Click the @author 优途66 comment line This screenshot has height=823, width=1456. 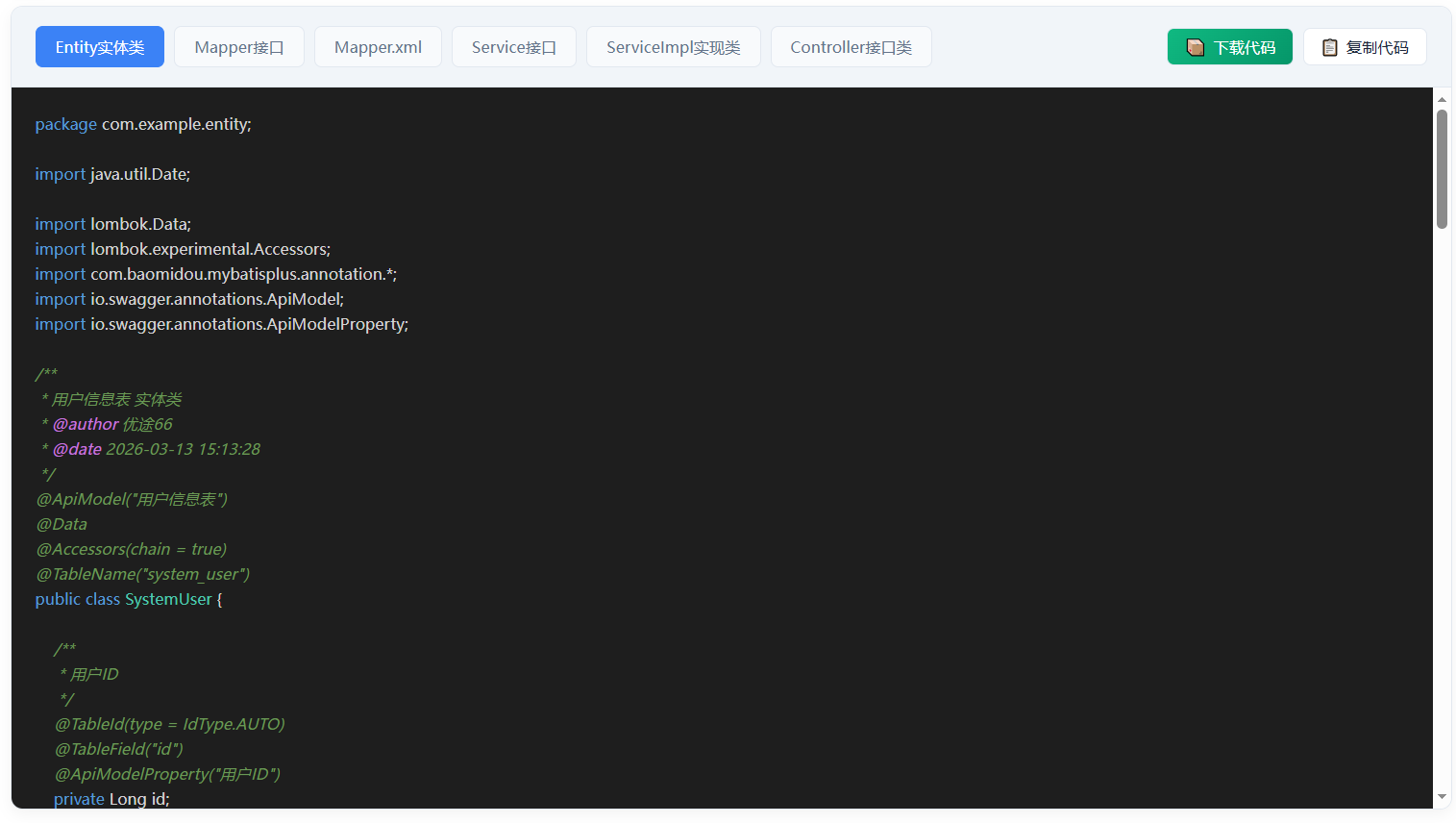coord(107,424)
